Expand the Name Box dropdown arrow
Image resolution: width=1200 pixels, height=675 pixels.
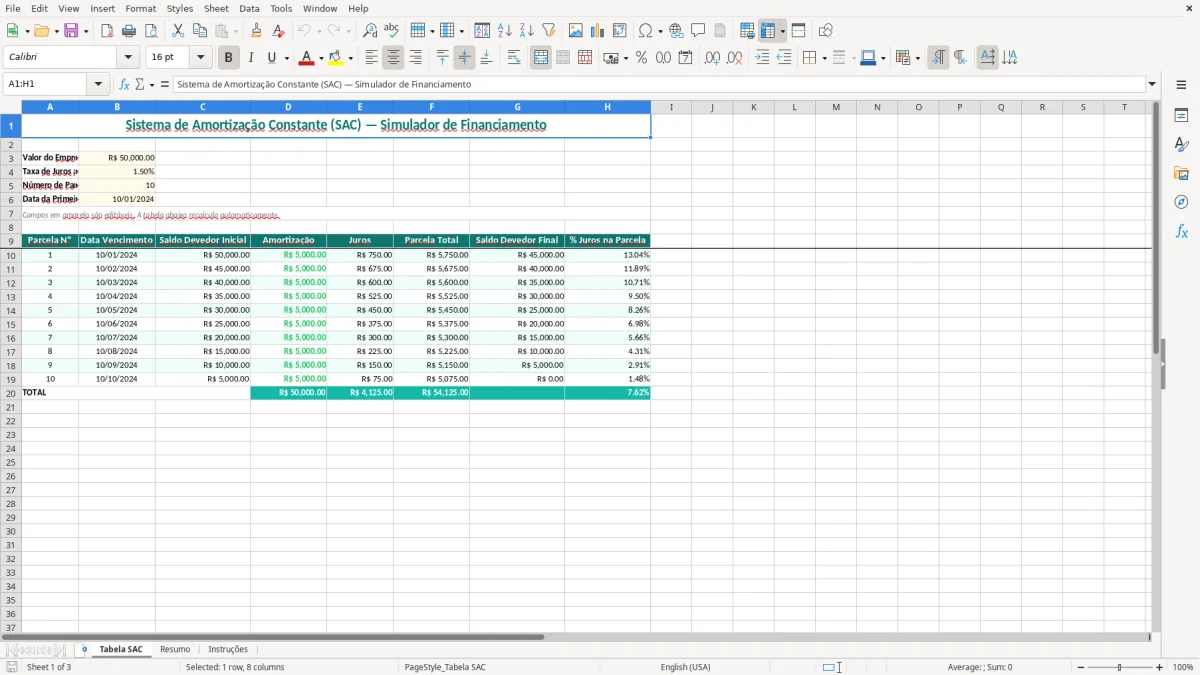[98, 85]
